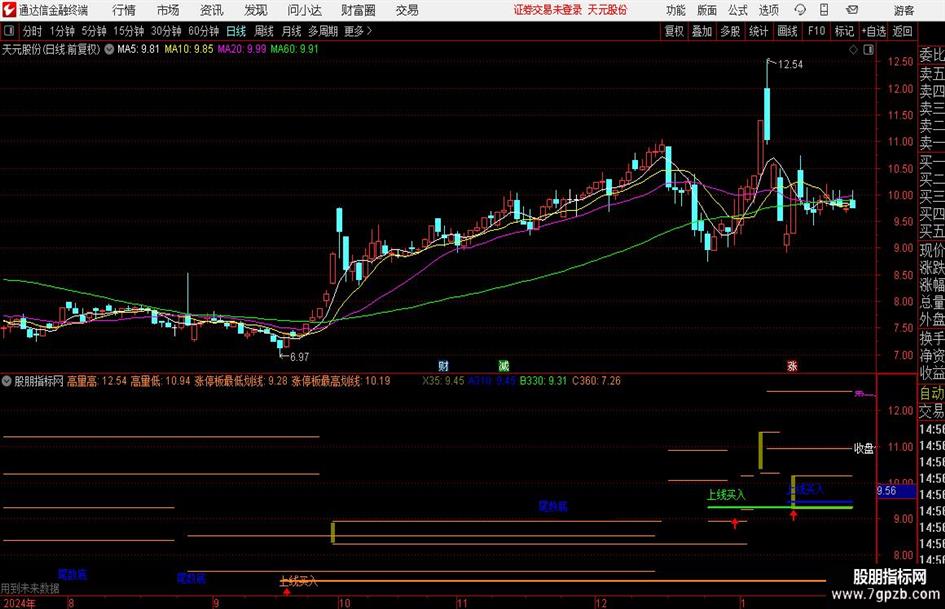
Task: Switch to 60分钟 period
Action: coord(203,31)
